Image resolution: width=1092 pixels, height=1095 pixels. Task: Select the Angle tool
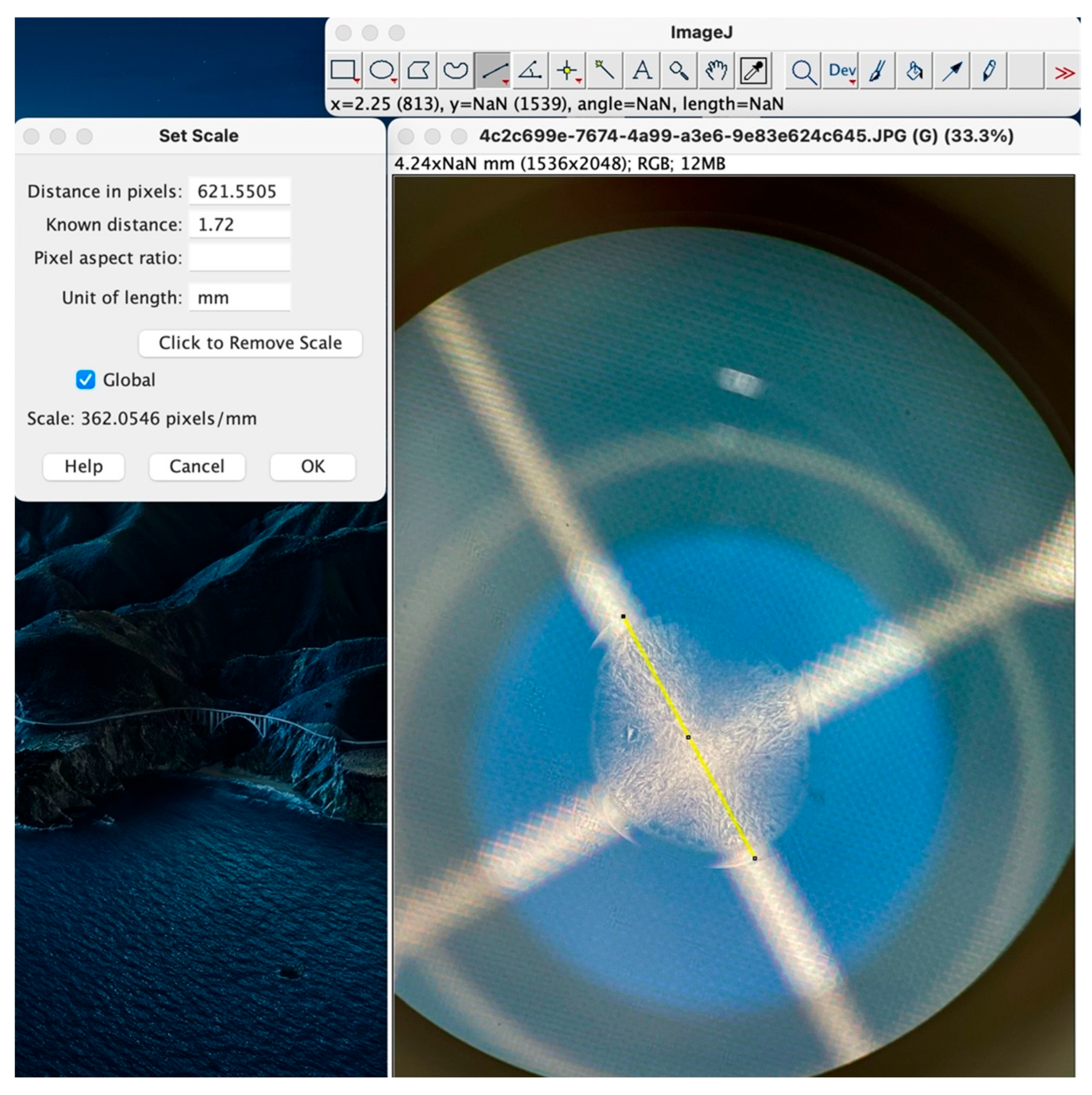(530, 71)
